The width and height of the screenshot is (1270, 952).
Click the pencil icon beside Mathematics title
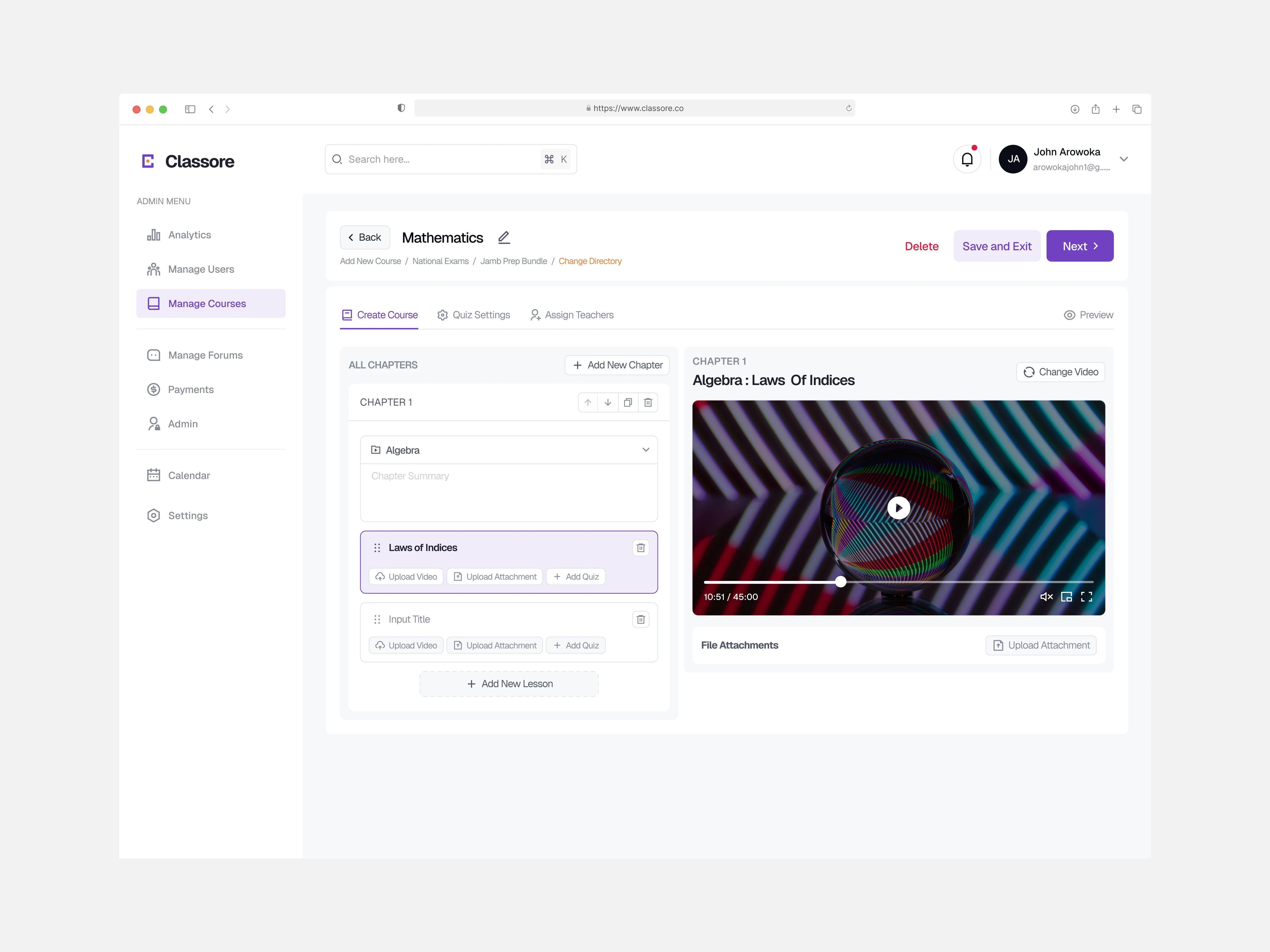point(504,237)
